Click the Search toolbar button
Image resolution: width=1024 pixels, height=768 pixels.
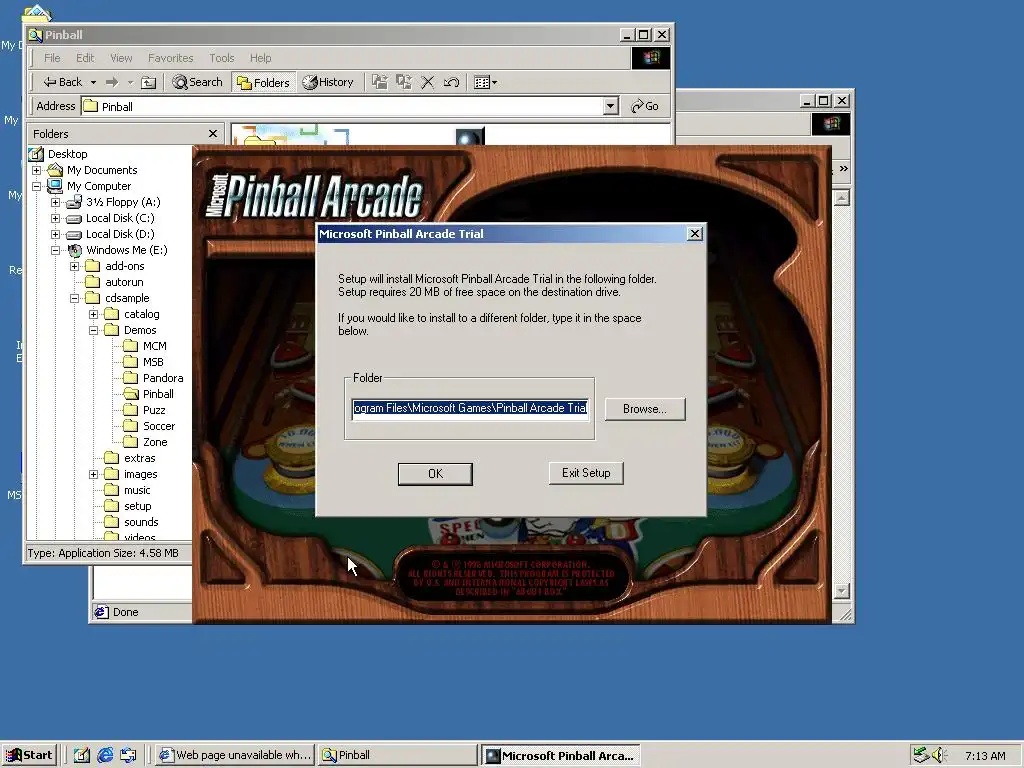click(x=197, y=82)
